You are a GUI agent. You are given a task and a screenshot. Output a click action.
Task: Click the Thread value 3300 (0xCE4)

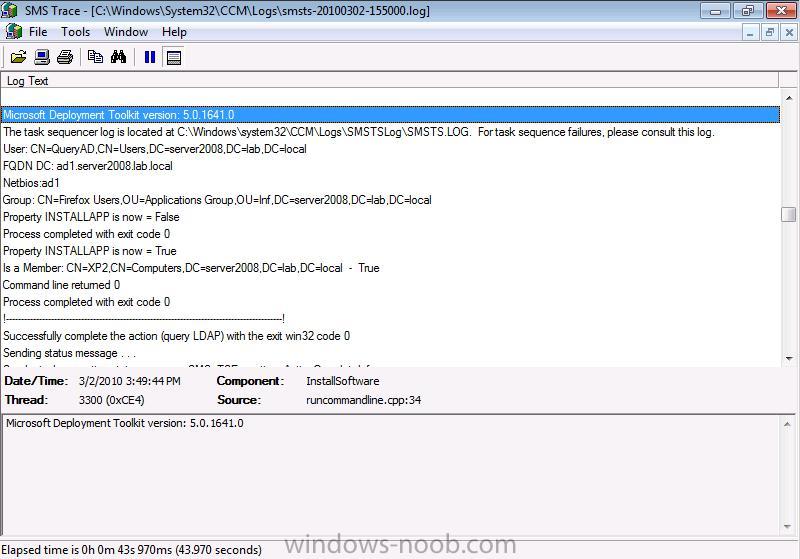coord(111,400)
